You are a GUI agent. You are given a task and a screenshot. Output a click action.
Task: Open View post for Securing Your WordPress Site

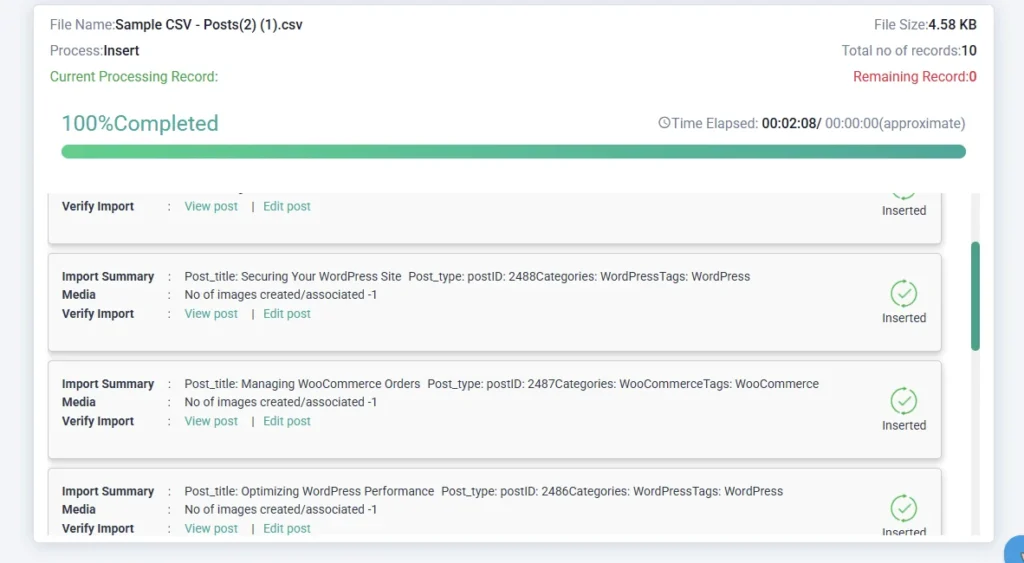tap(211, 314)
